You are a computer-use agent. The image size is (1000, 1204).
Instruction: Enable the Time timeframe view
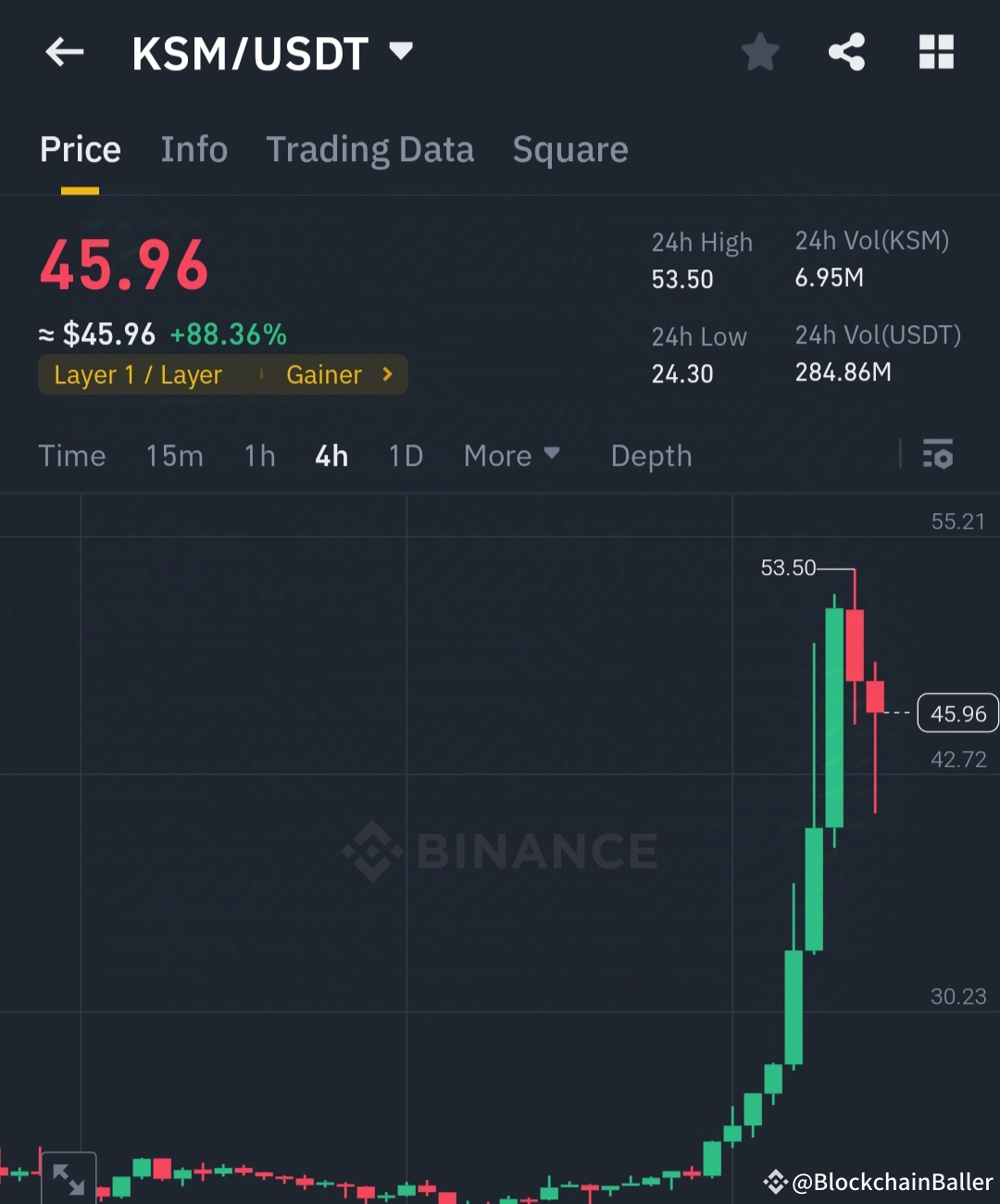coord(72,455)
